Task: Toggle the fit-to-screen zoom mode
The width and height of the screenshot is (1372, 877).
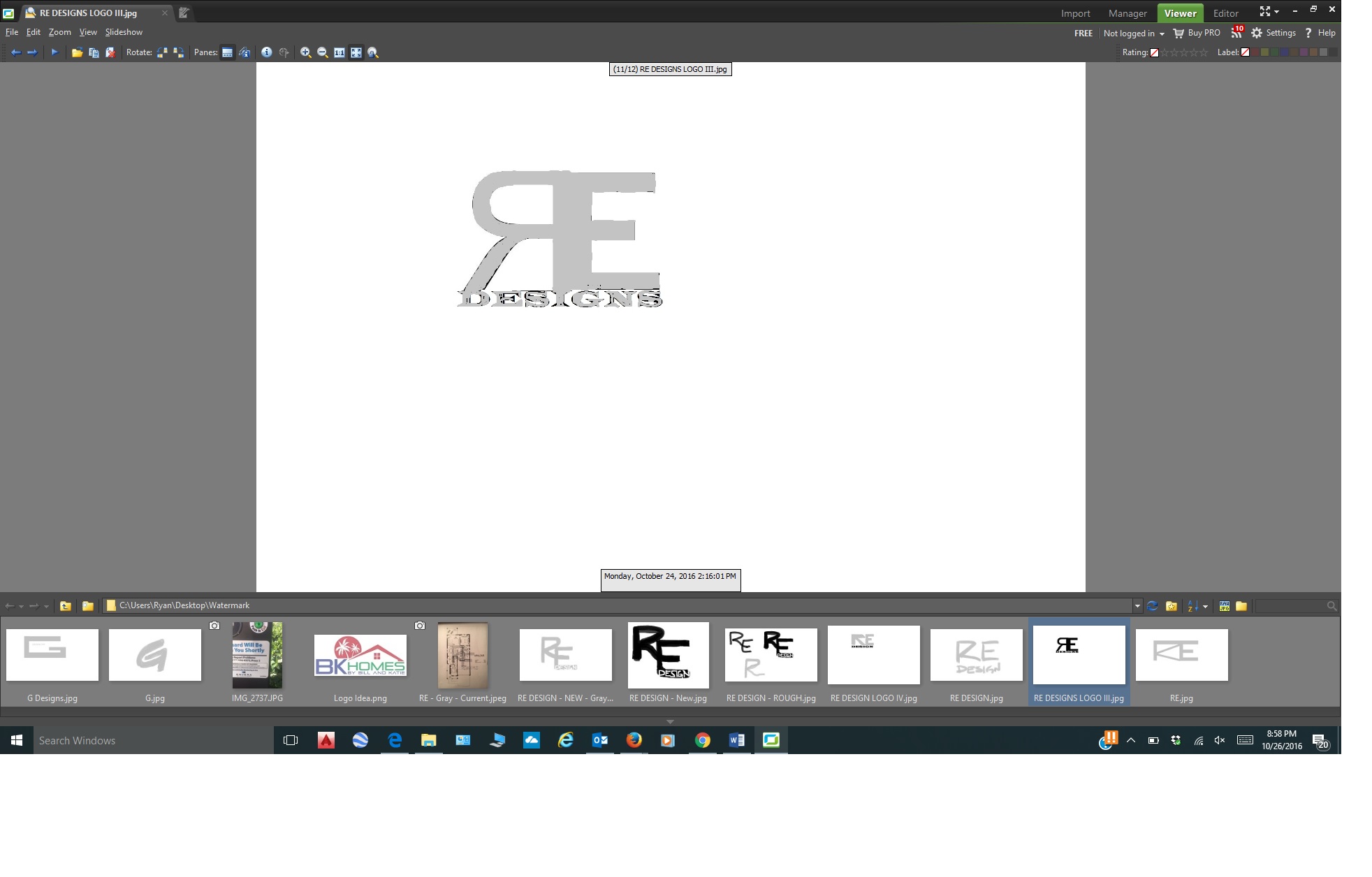Action: 356,52
